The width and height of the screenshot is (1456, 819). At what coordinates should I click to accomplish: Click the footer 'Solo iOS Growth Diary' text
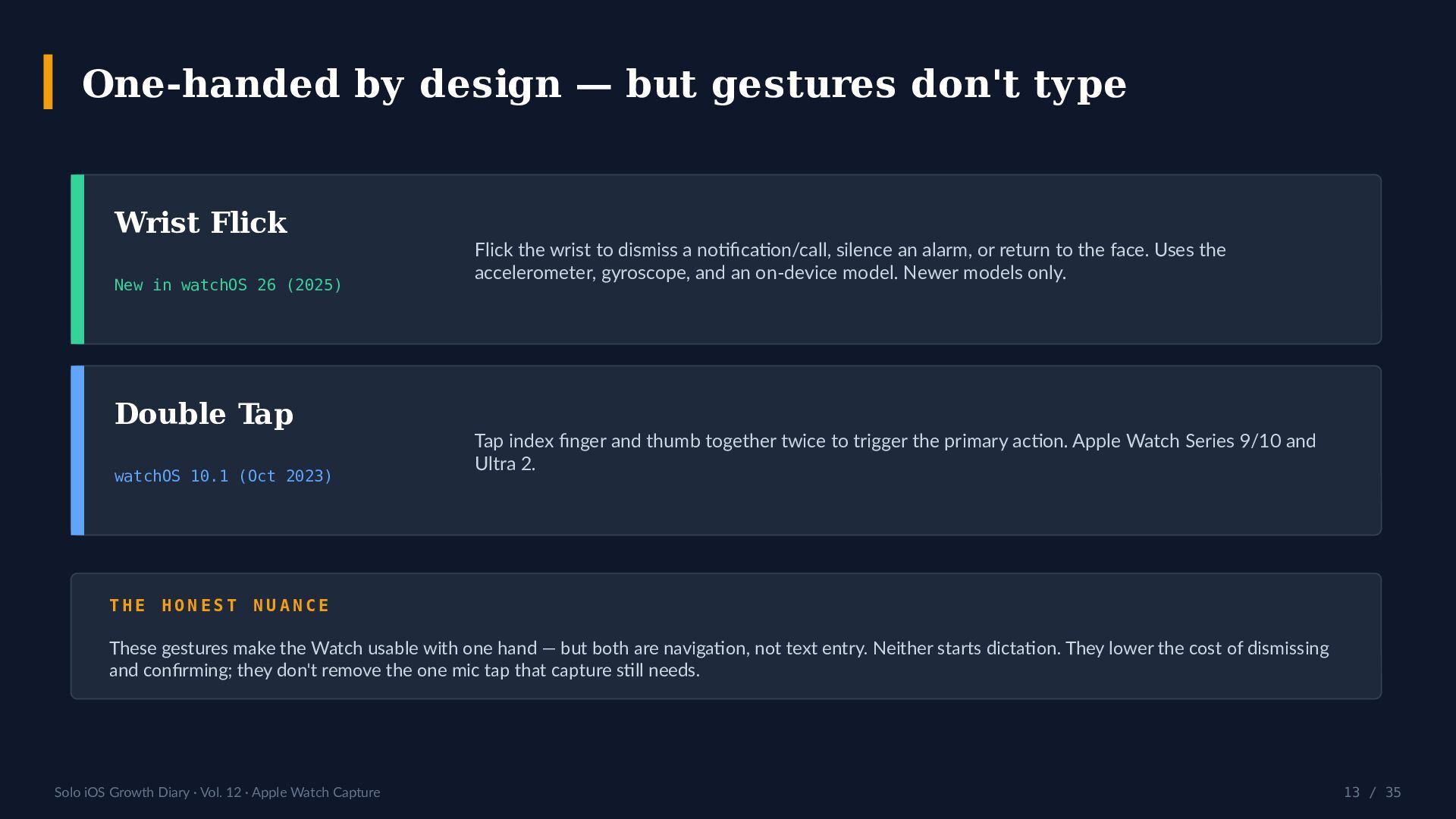122,792
